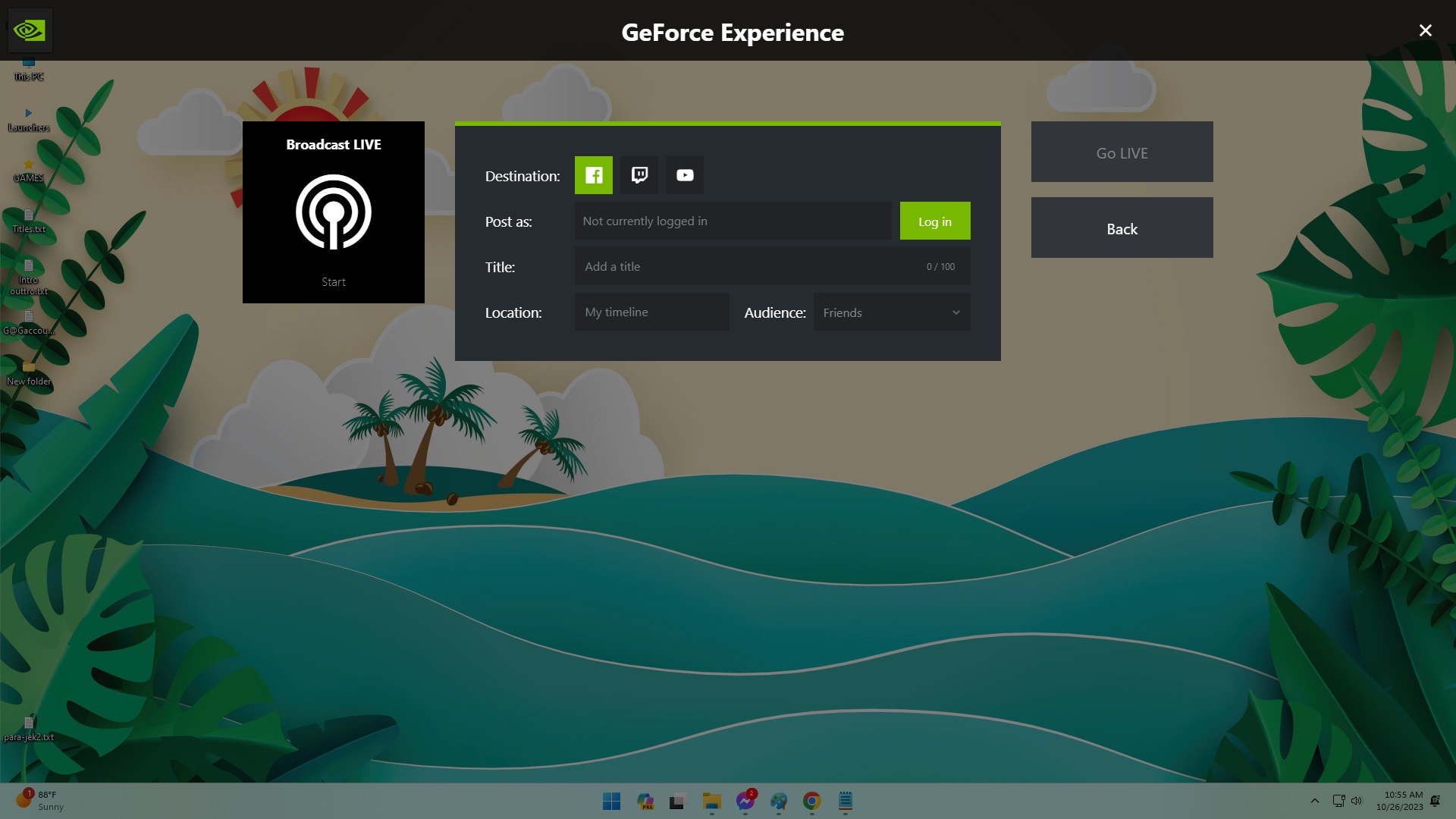Open Task View on taskbar
This screenshot has height=819, width=1456.
click(678, 801)
